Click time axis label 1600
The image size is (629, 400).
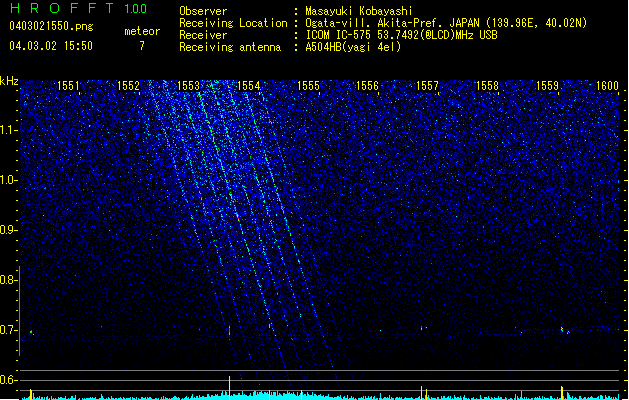(607, 86)
